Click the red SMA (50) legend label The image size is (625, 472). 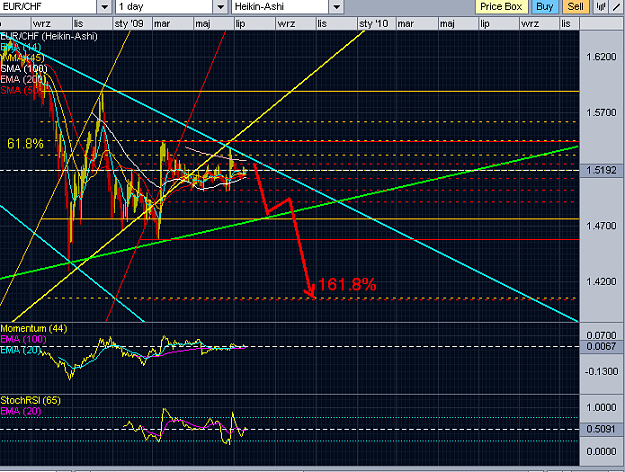tap(22, 90)
